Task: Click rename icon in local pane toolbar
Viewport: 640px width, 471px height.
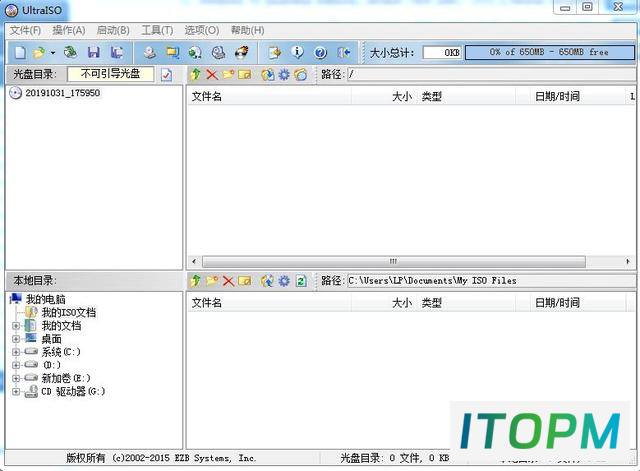Action: point(244,281)
